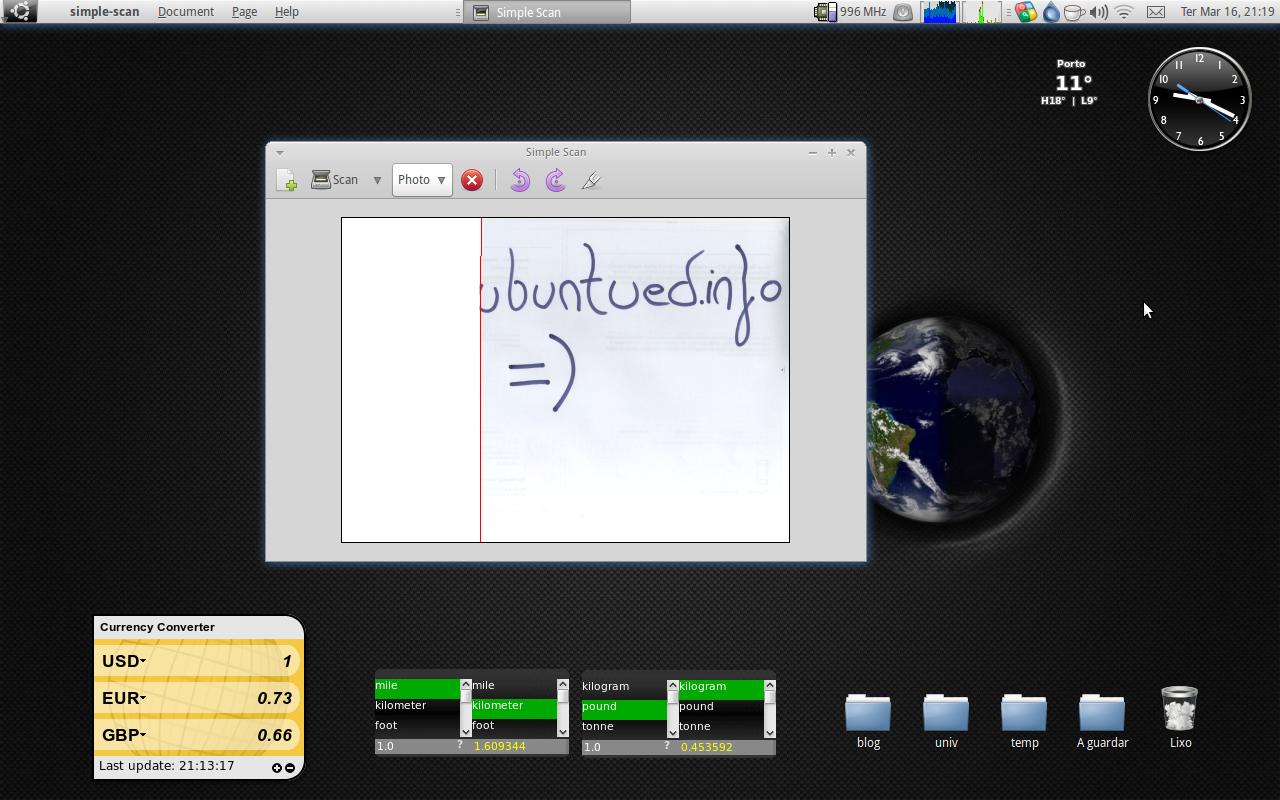Click the date and time in panel

pos(1227,12)
